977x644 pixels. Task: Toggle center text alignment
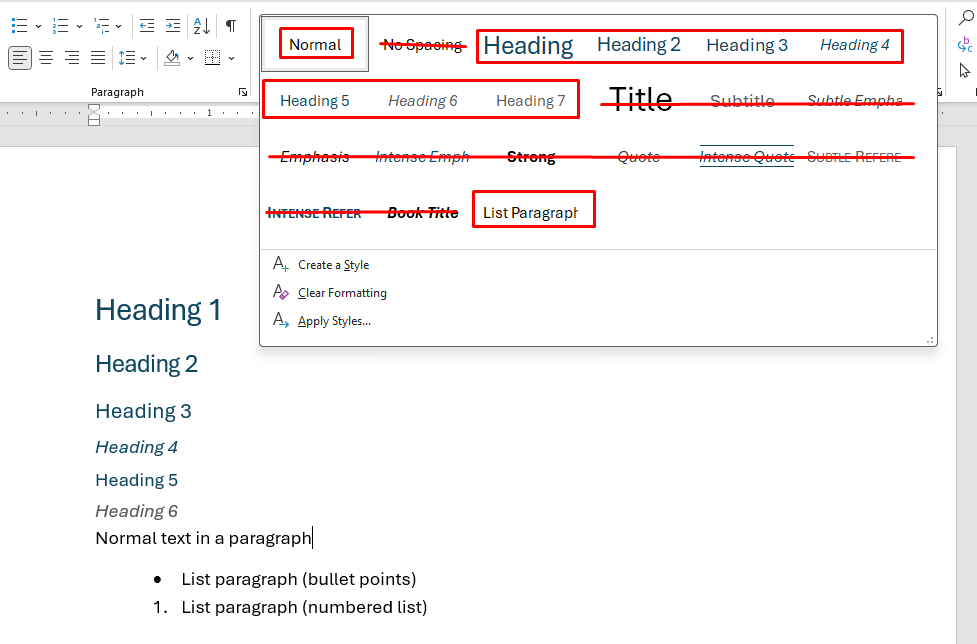[x=46, y=58]
